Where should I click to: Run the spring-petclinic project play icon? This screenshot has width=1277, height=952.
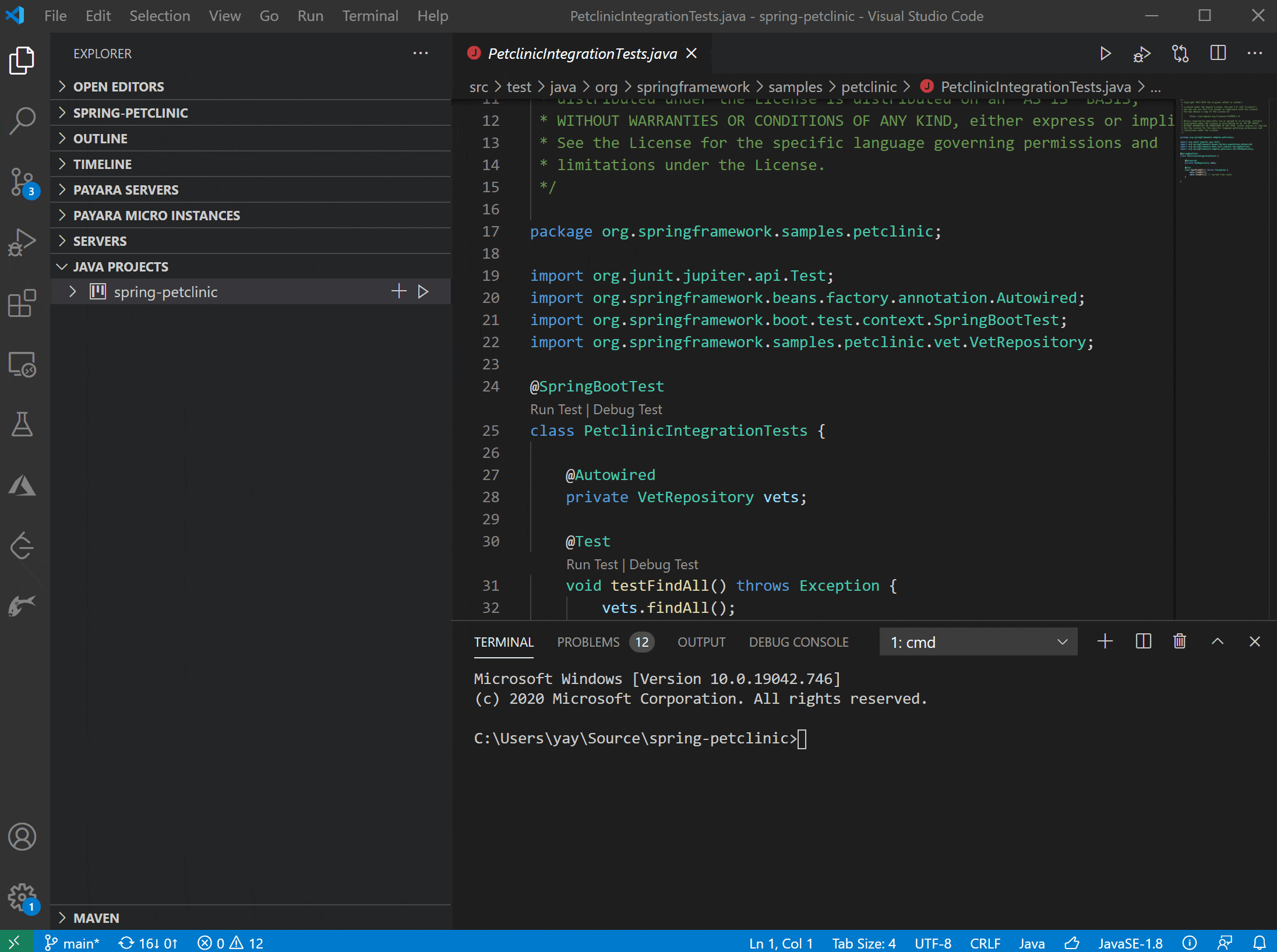[x=424, y=291]
